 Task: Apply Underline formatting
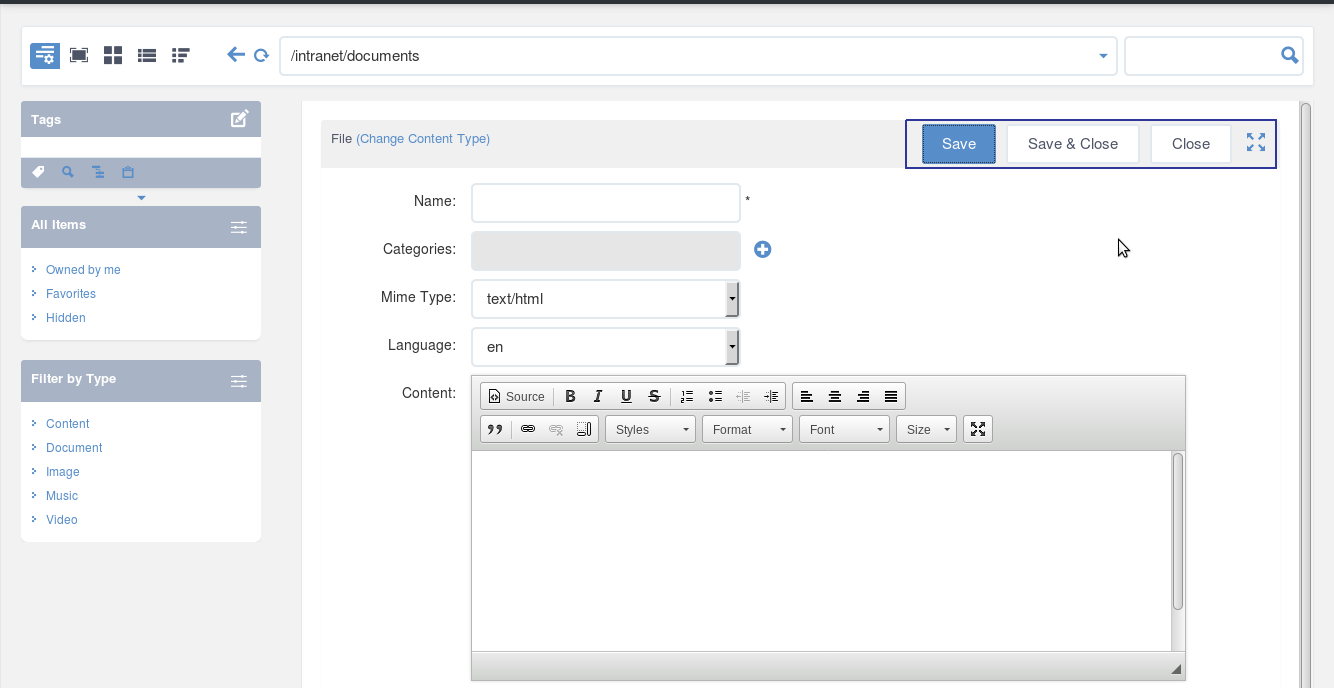[x=626, y=396]
